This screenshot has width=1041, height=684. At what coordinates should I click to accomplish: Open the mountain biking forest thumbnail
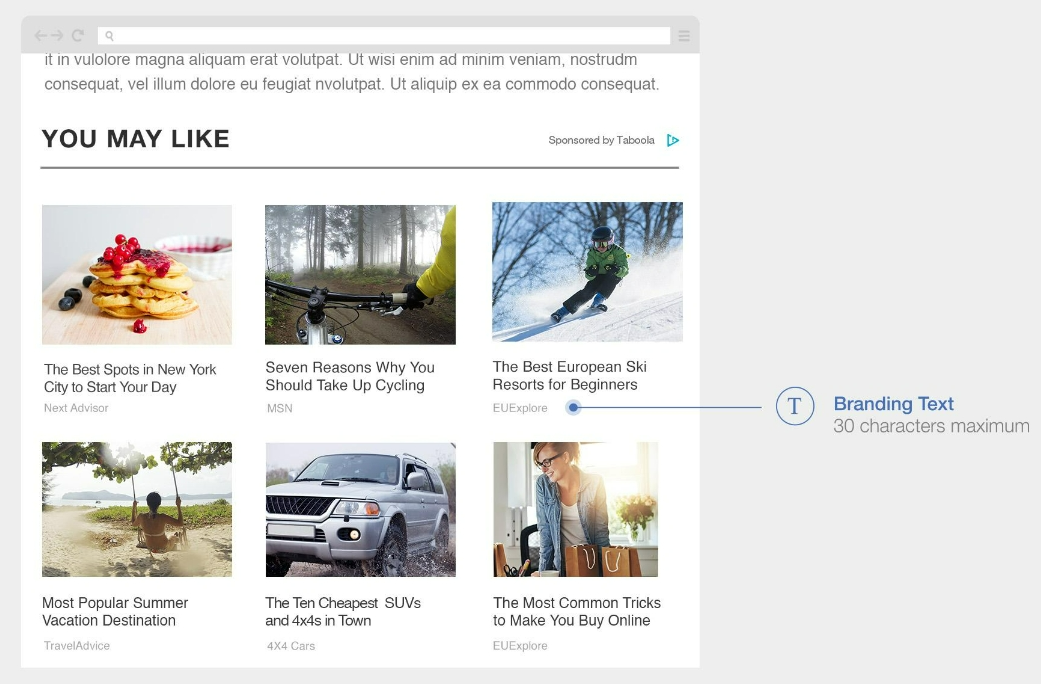point(360,275)
